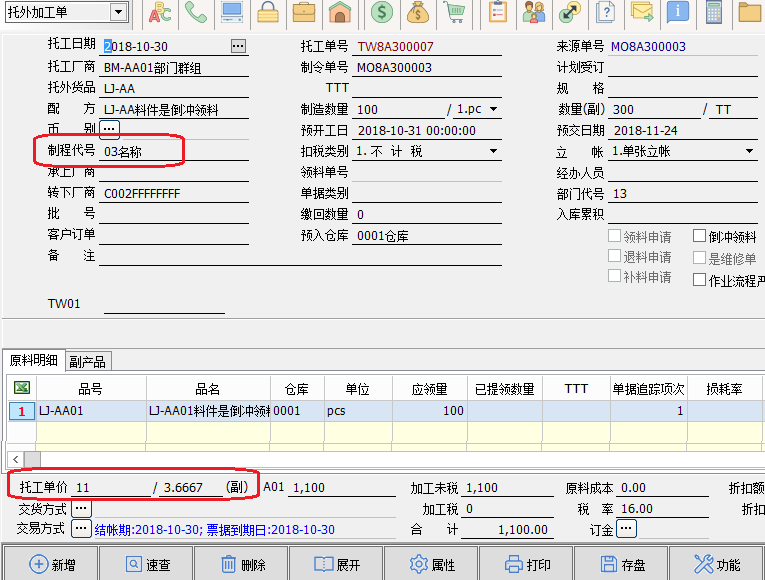Click the 新增 button
Viewport: 765px width, 580px height.
pos(54,564)
